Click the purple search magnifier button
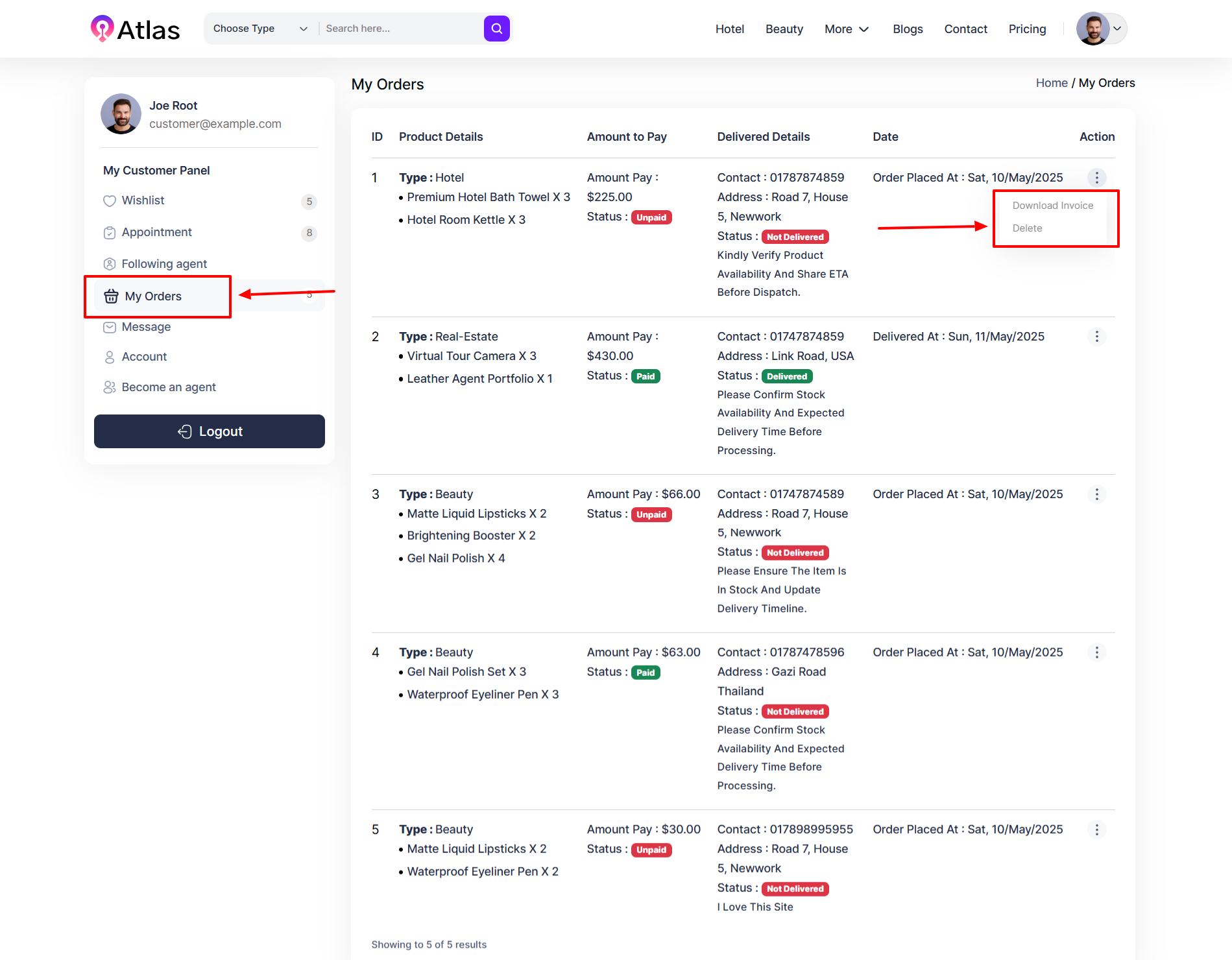The image size is (1232, 960). point(496,29)
